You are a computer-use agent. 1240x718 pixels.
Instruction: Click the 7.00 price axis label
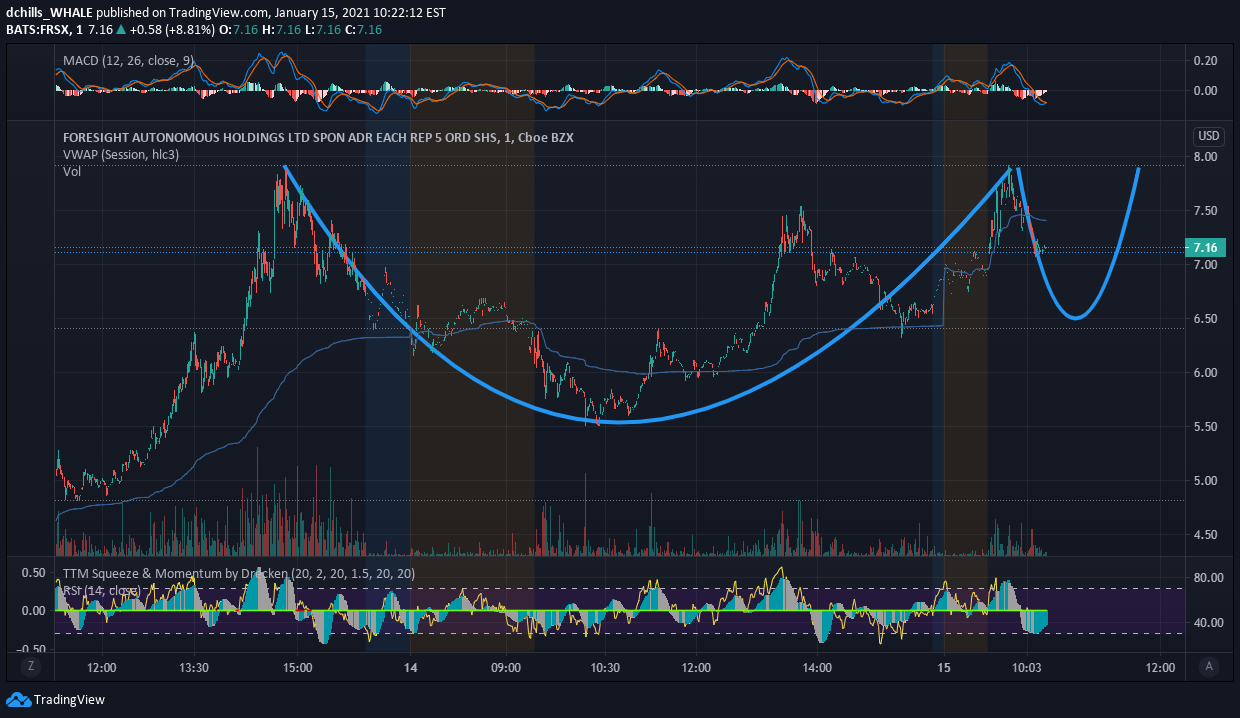point(1204,265)
